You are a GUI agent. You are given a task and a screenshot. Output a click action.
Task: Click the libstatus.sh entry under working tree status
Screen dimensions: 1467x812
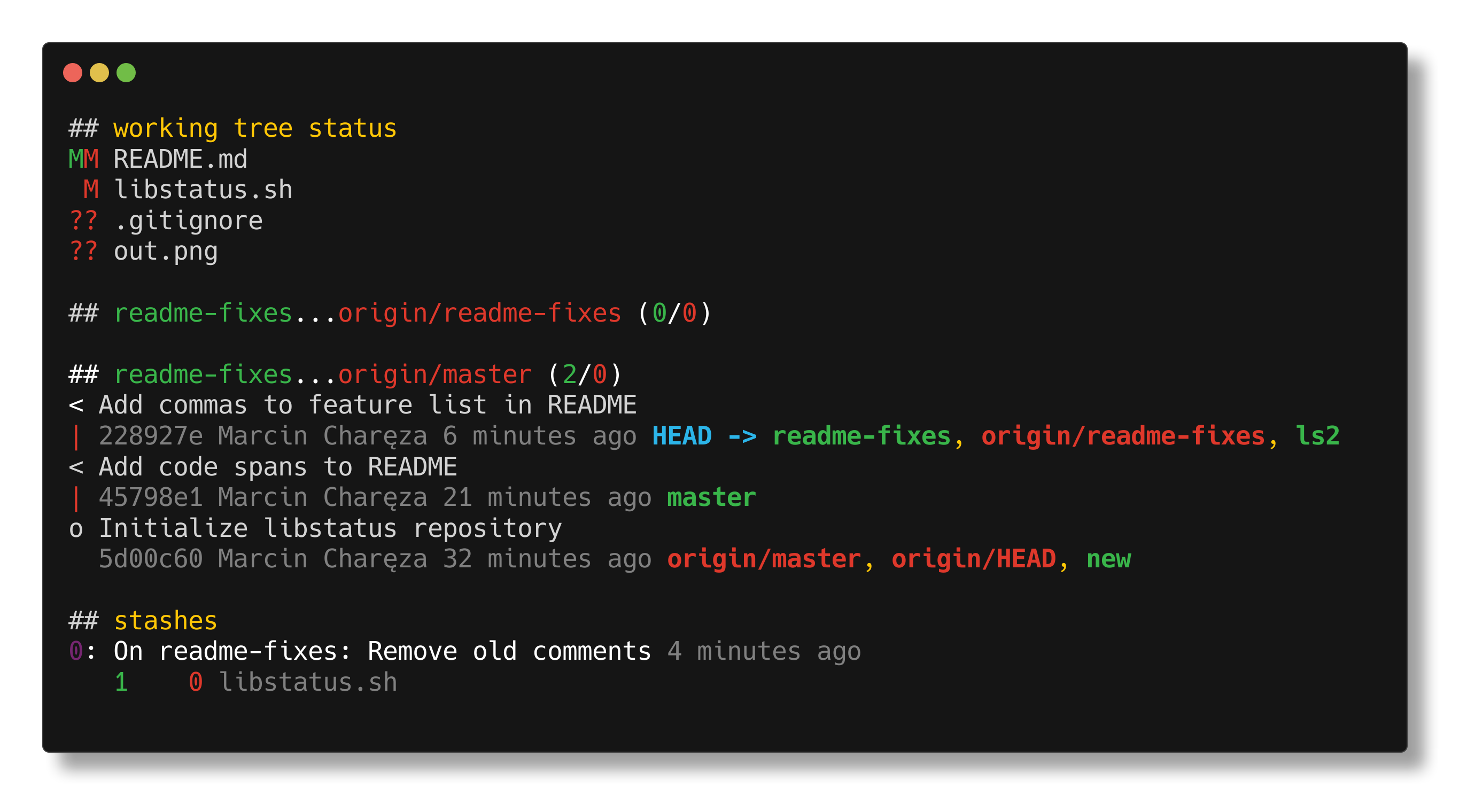tap(203, 190)
